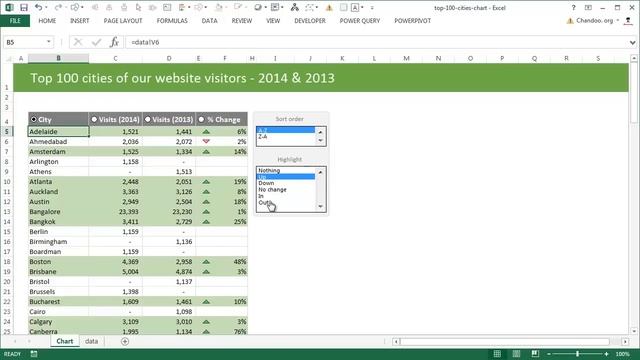
Task: Open the DEVELOPER ribbon tab
Action: [x=310, y=21]
